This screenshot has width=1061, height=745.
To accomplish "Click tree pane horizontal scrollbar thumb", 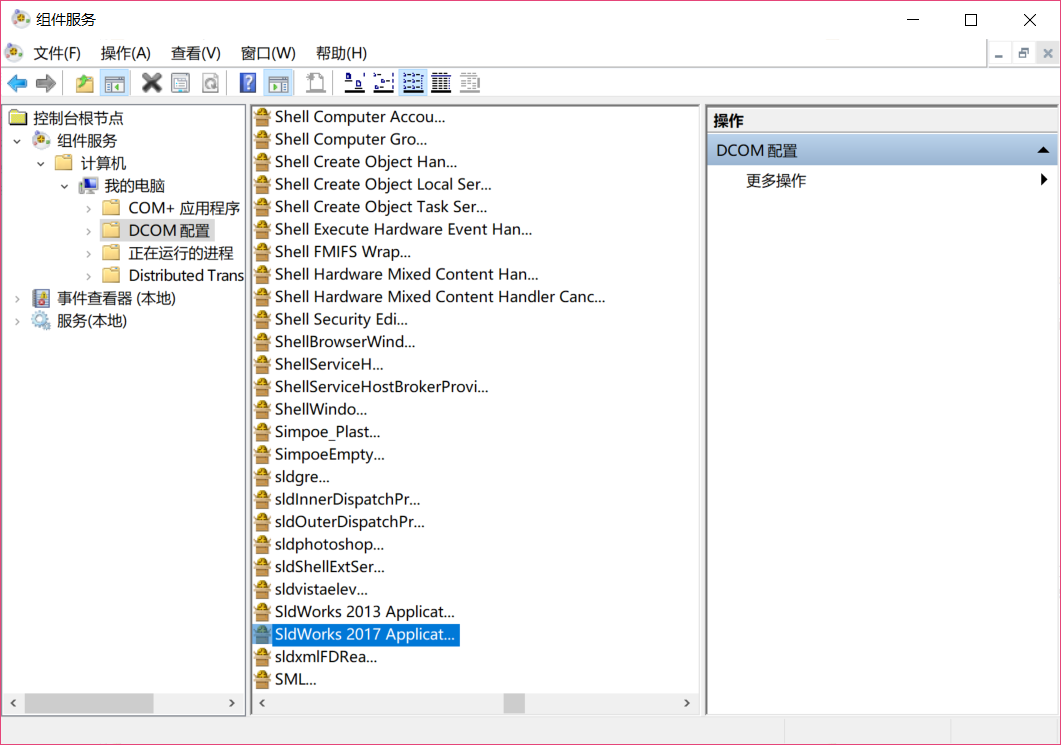I will (89, 703).
